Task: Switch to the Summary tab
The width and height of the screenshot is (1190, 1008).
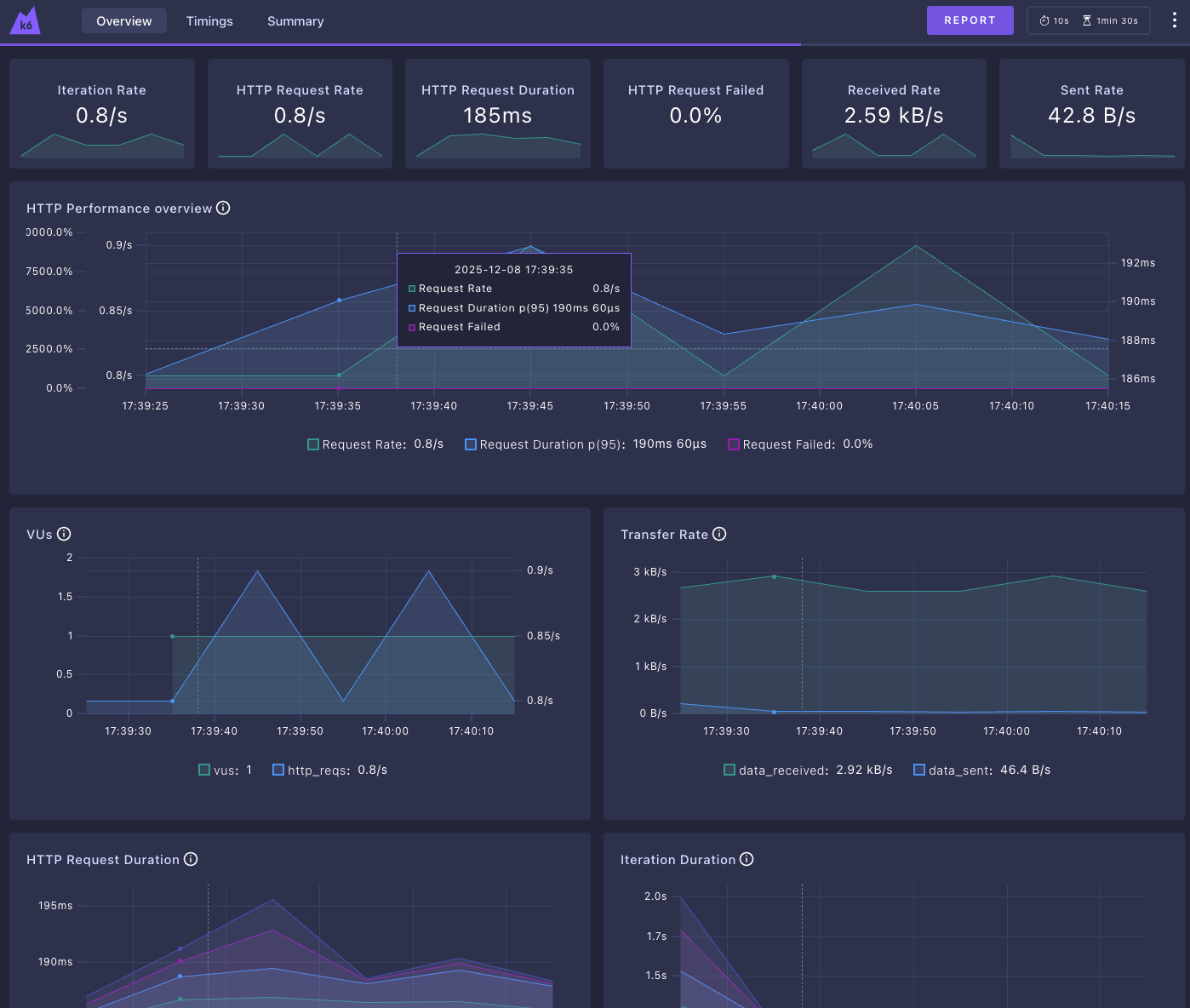Action: pos(295,20)
